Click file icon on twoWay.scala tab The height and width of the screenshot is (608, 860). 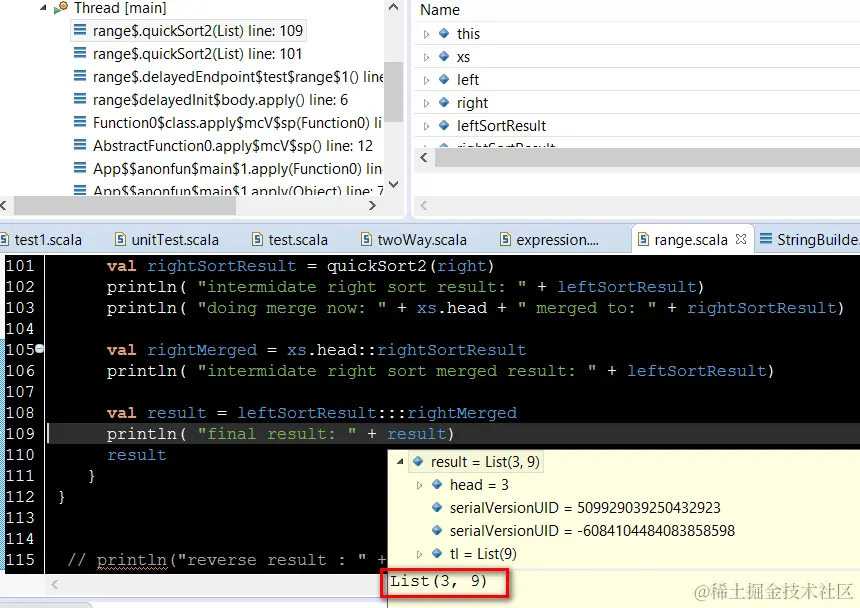366,240
